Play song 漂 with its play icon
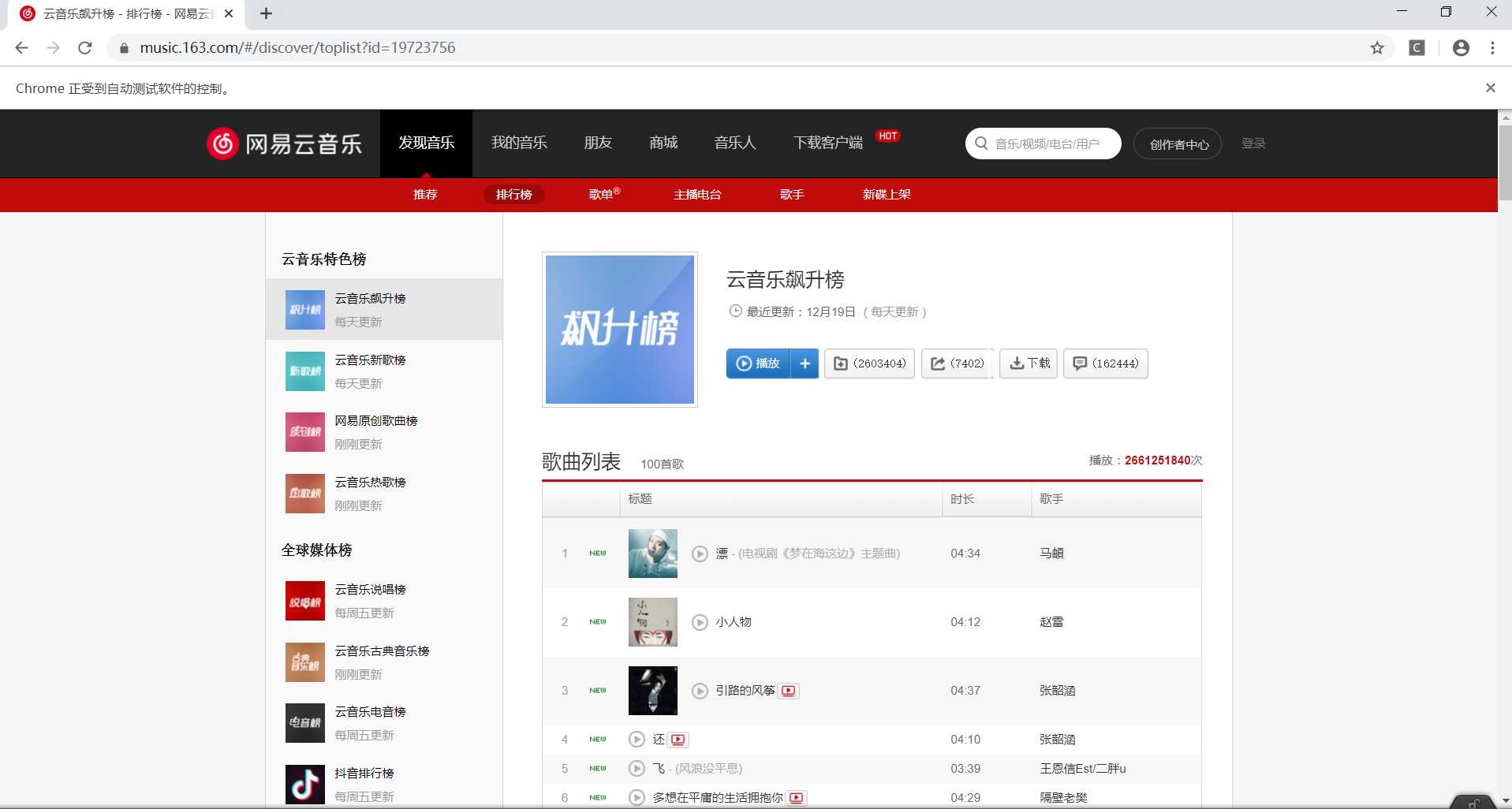The width and height of the screenshot is (1512, 809). pyautogui.click(x=700, y=554)
